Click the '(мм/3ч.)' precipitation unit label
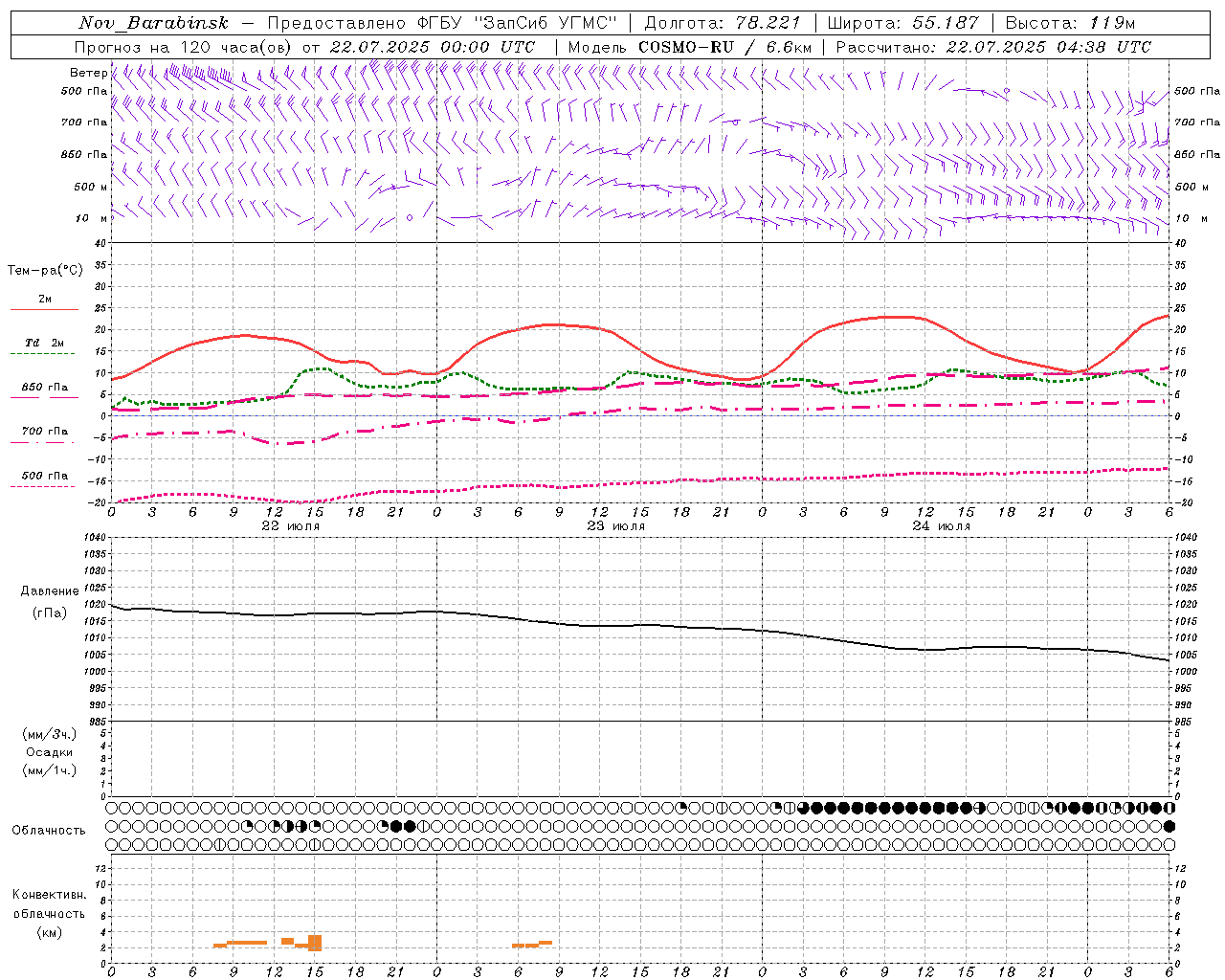The image size is (1225, 980). (50, 734)
